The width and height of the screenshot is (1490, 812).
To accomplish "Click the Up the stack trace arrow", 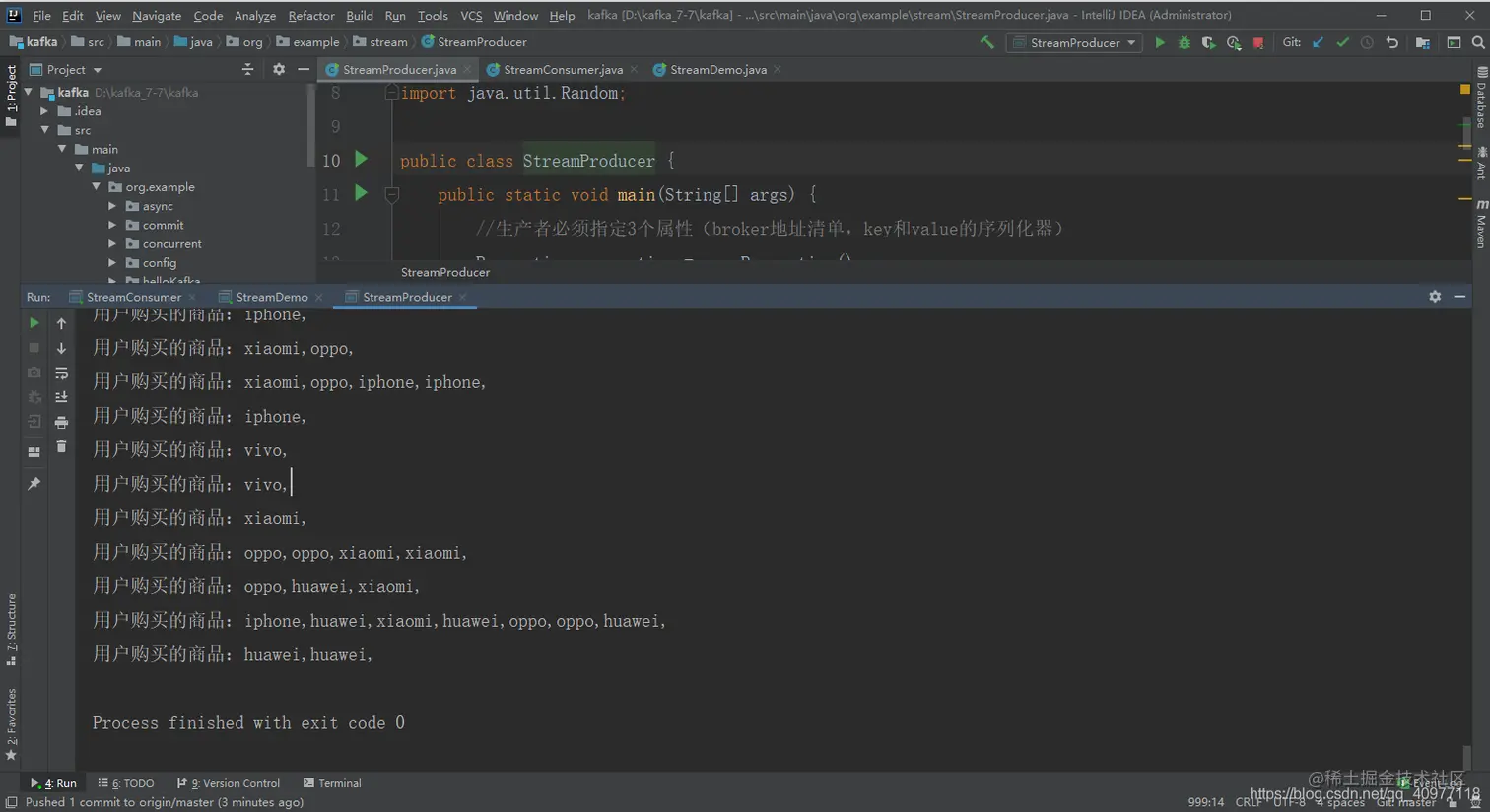I will [61, 323].
